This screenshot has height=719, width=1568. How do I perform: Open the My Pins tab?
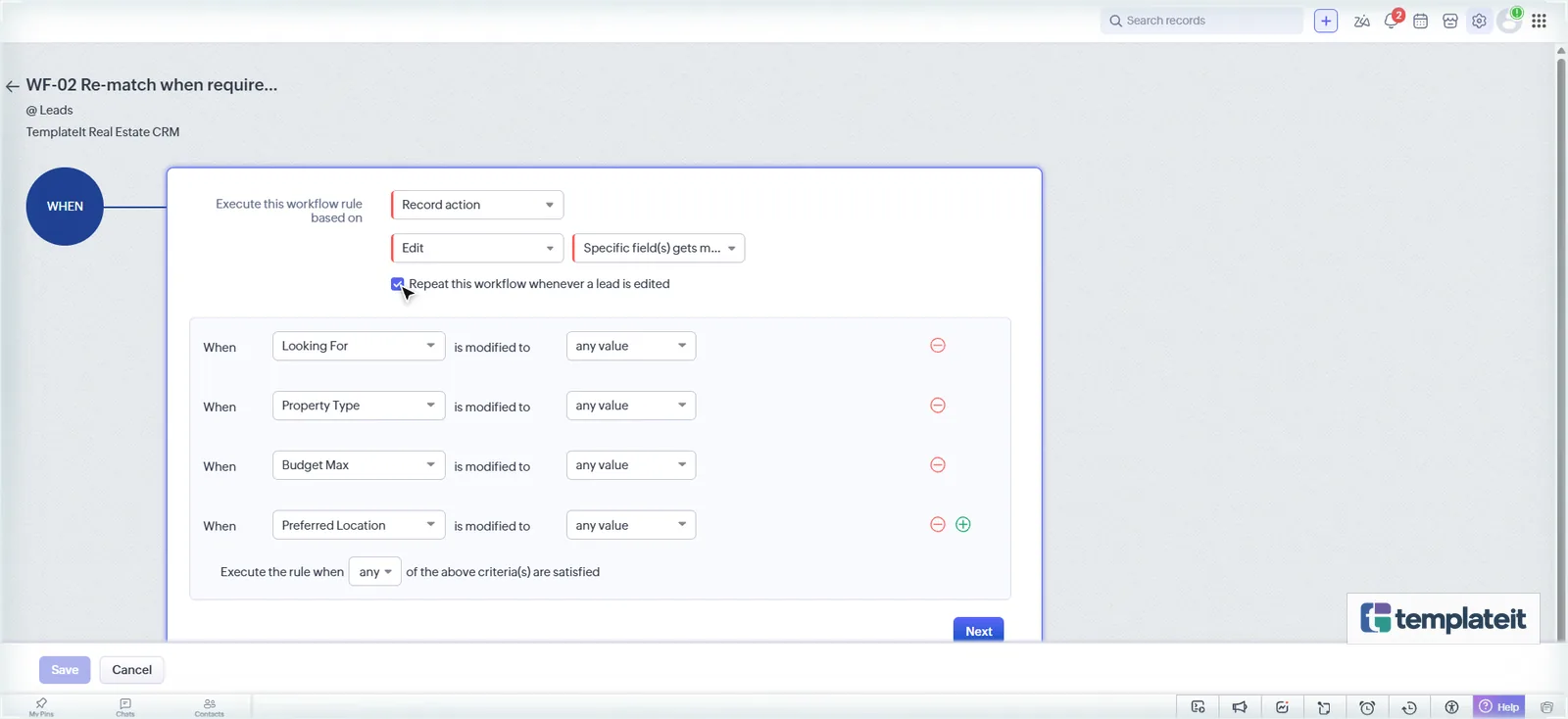coord(41,707)
